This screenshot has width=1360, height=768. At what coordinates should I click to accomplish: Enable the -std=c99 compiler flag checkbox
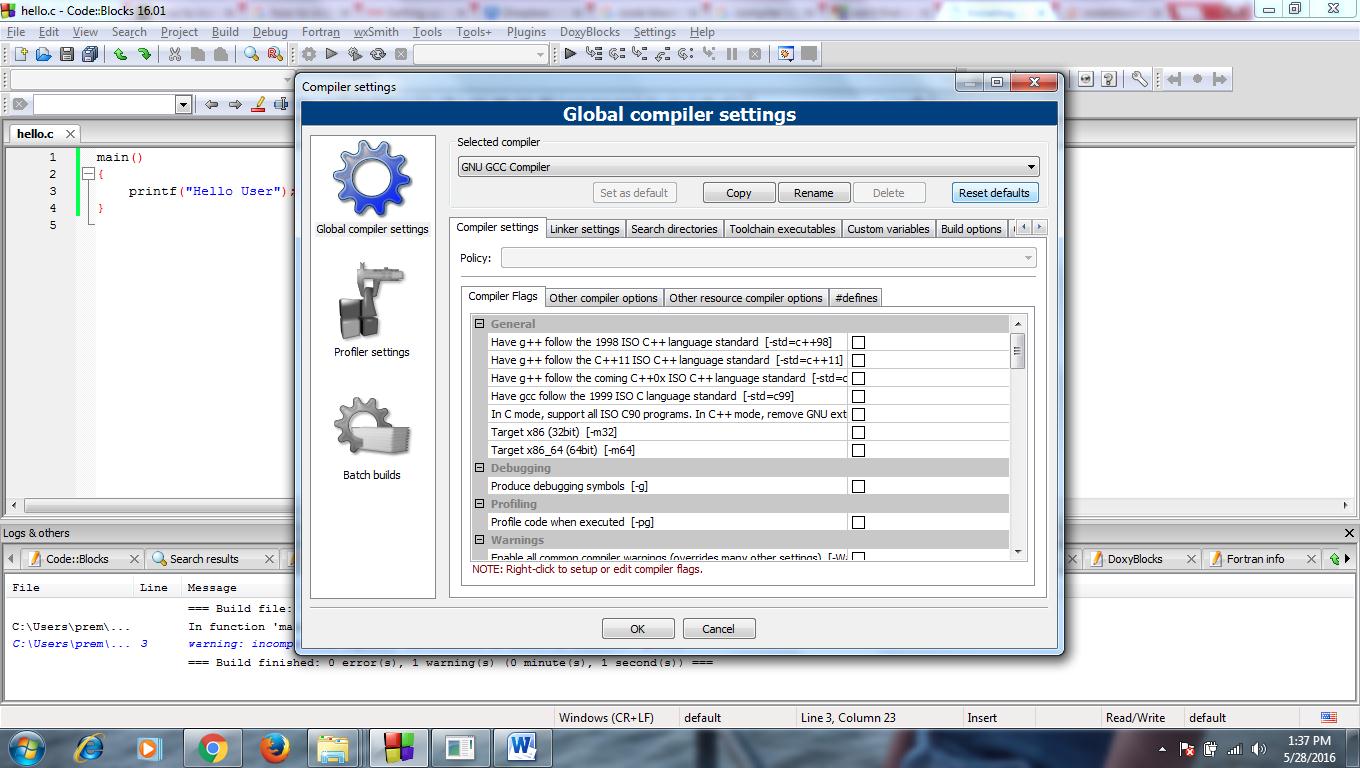click(x=858, y=396)
